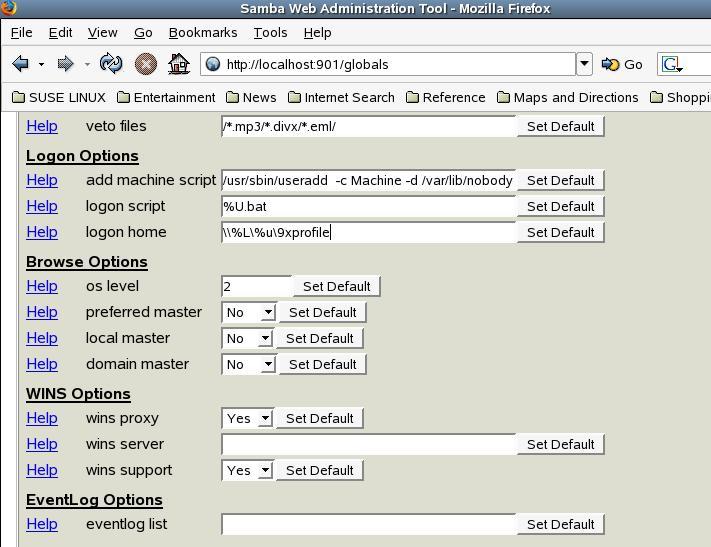Image resolution: width=711 pixels, height=547 pixels.
Task: Click the add machine script text field
Action: point(369,180)
